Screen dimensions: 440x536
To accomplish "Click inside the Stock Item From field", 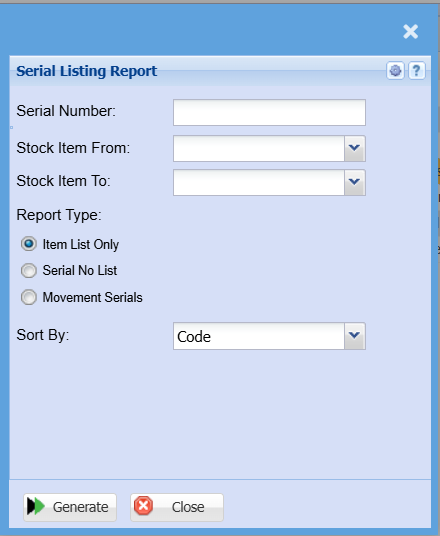I will pyautogui.click(x=259, y=148).
